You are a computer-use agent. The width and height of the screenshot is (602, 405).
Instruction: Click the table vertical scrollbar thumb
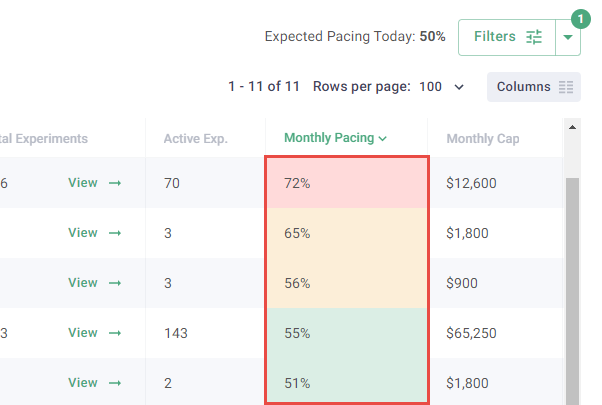click(x=572, y=290)
